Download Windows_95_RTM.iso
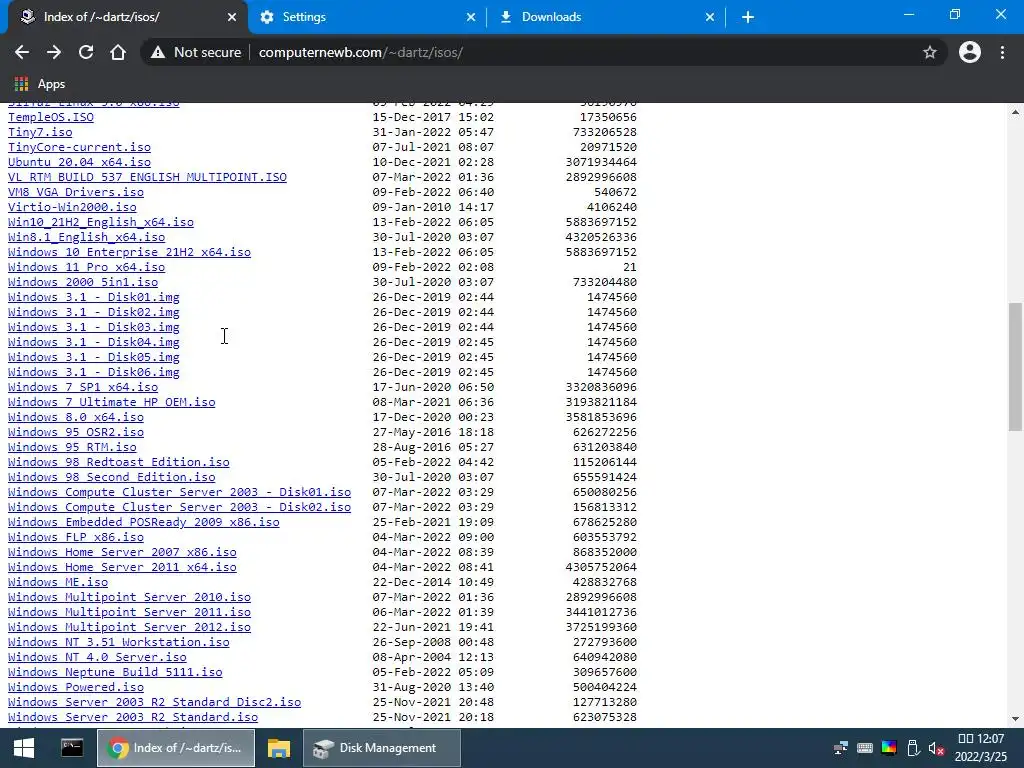The height and width of the screenshot is (768, 1024). tap(72, 447)
